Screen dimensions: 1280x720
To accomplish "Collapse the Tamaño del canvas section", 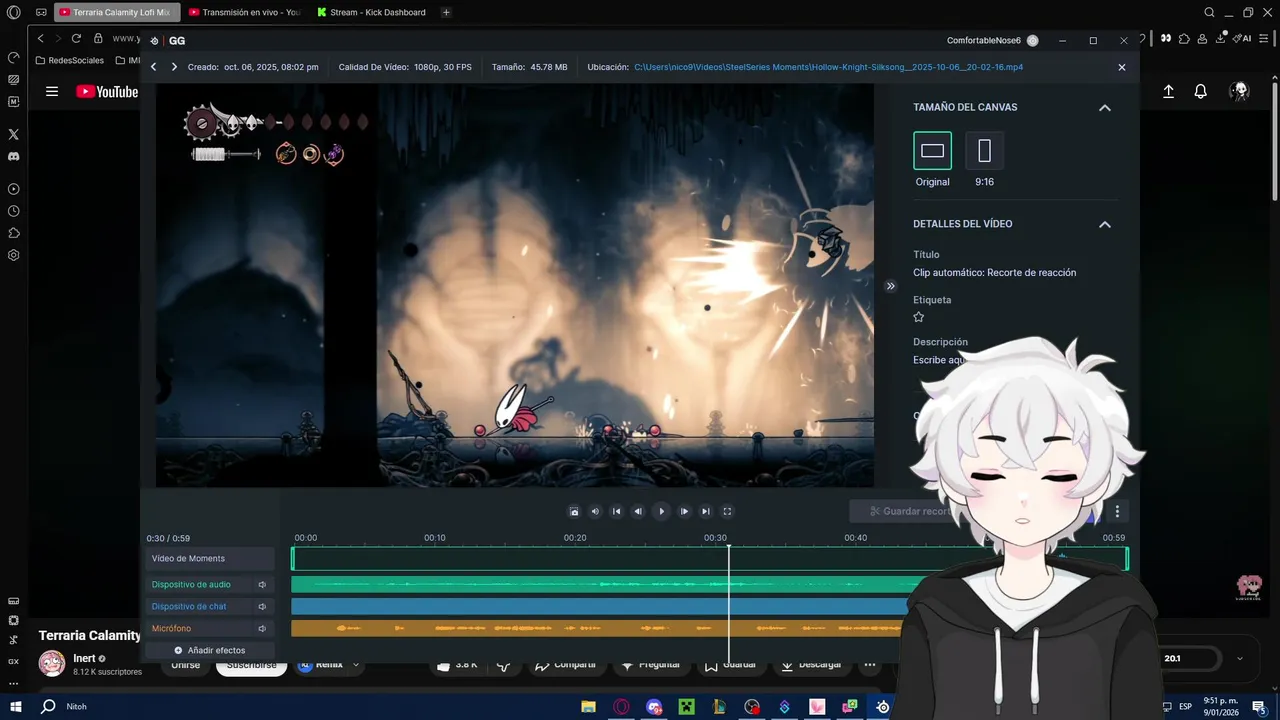I will pyautogui.click(x=1105, y=107).
